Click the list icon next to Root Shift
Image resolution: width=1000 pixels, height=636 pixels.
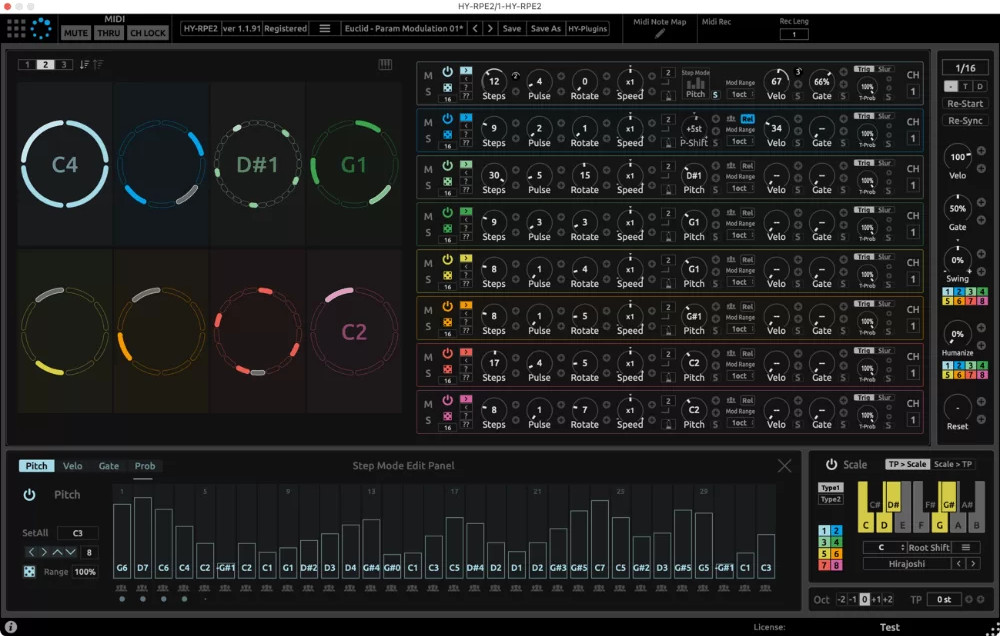click(966, 547)
